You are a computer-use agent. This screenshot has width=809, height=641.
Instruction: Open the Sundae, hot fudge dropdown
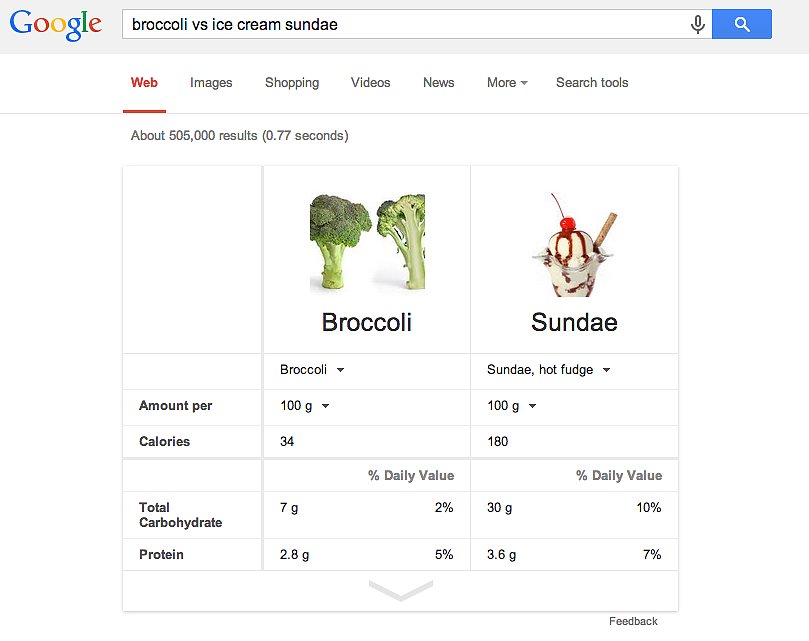click(548, 370)
